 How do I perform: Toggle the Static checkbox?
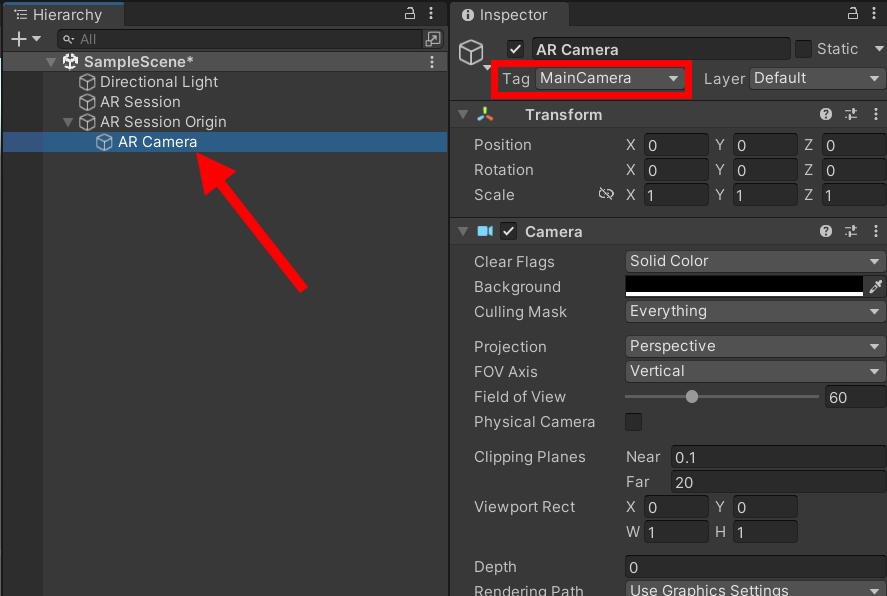(803, 49)
